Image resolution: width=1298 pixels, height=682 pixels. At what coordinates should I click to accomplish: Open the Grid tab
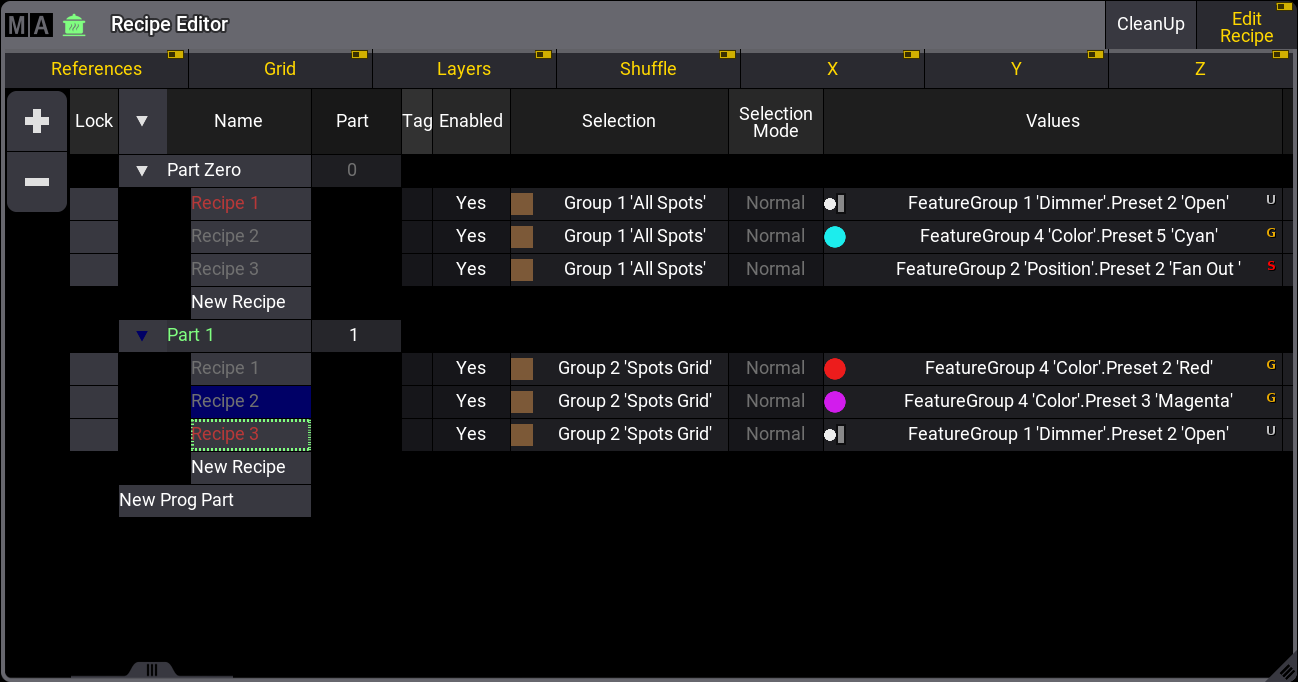280,69
